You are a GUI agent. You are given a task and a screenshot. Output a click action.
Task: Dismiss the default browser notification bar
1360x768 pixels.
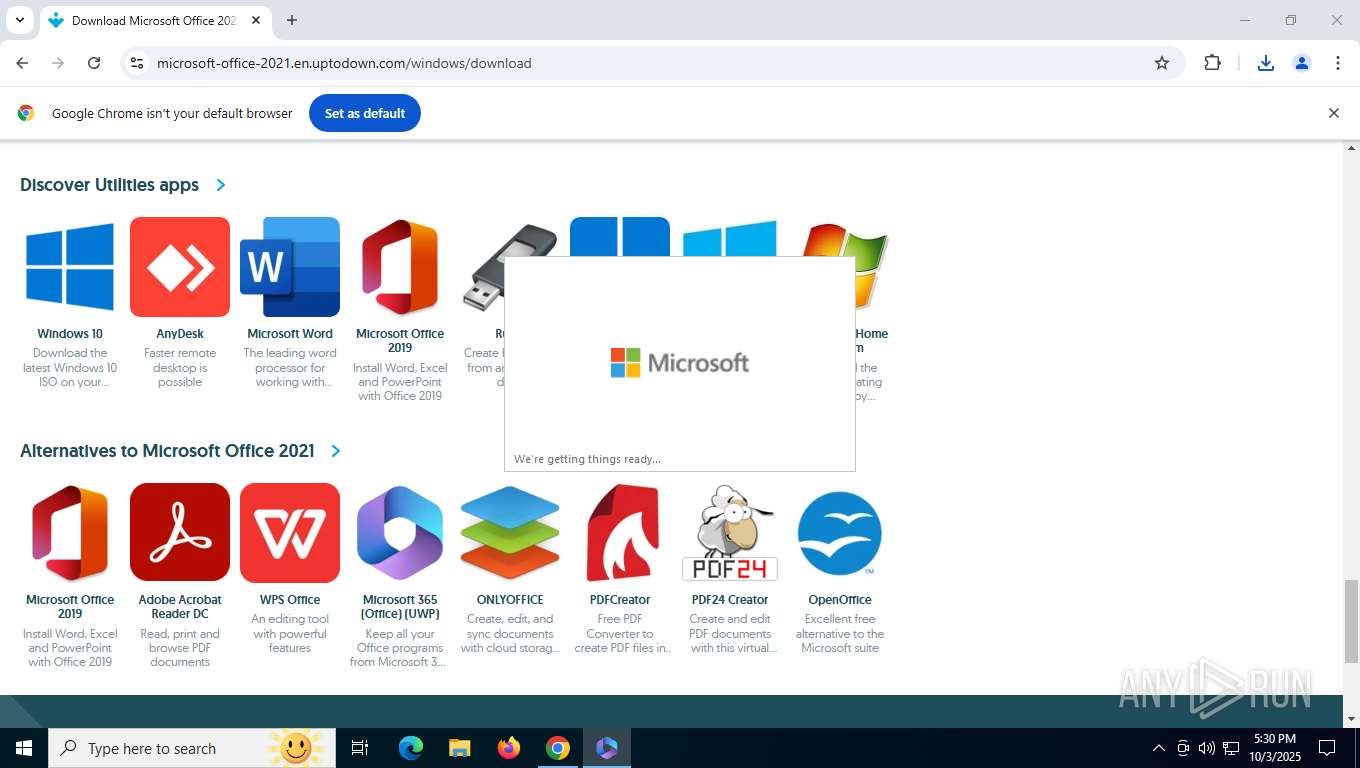tap(1333, 113)
